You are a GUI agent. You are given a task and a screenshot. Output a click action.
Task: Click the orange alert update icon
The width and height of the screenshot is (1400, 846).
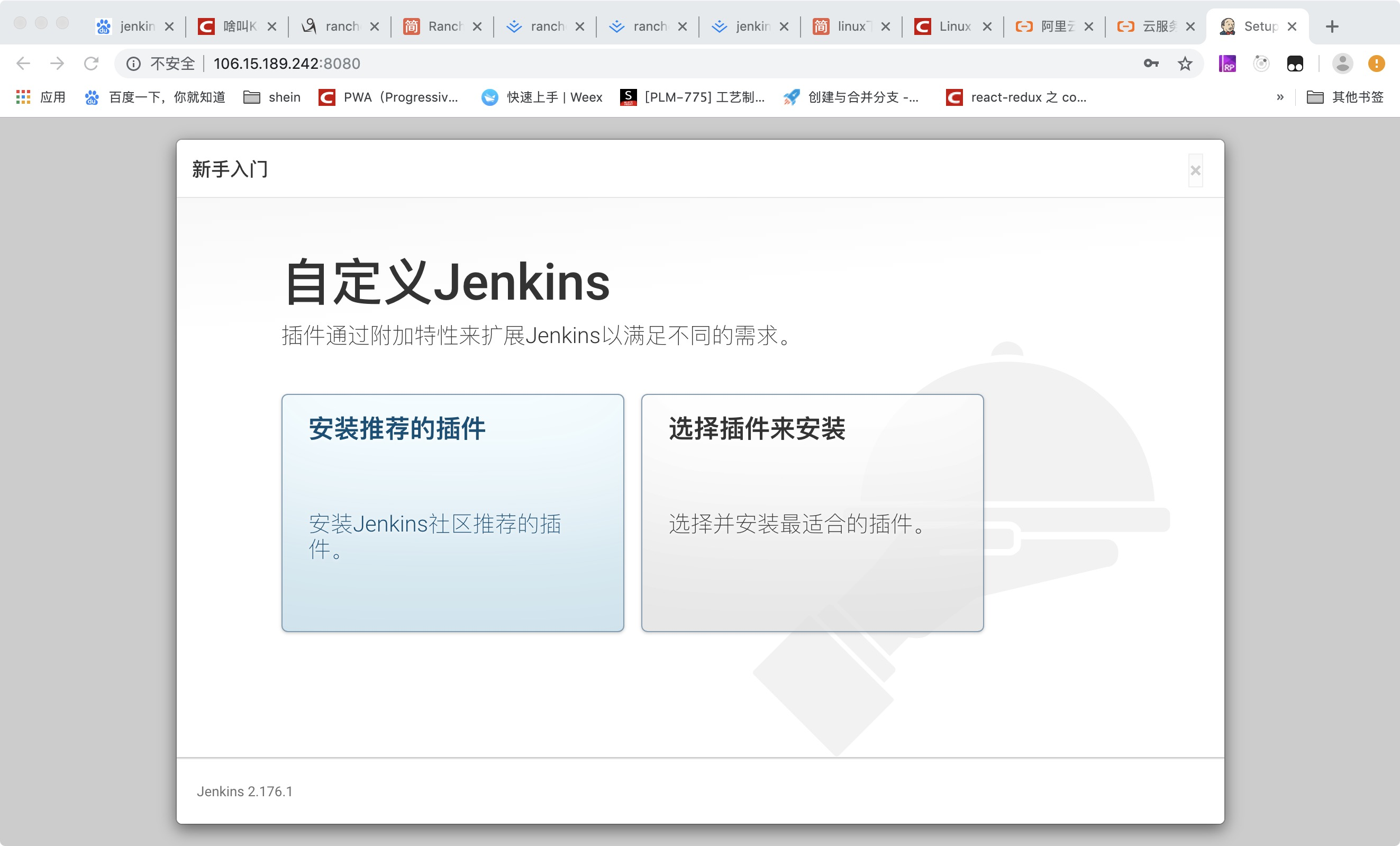pos(1376,63)
